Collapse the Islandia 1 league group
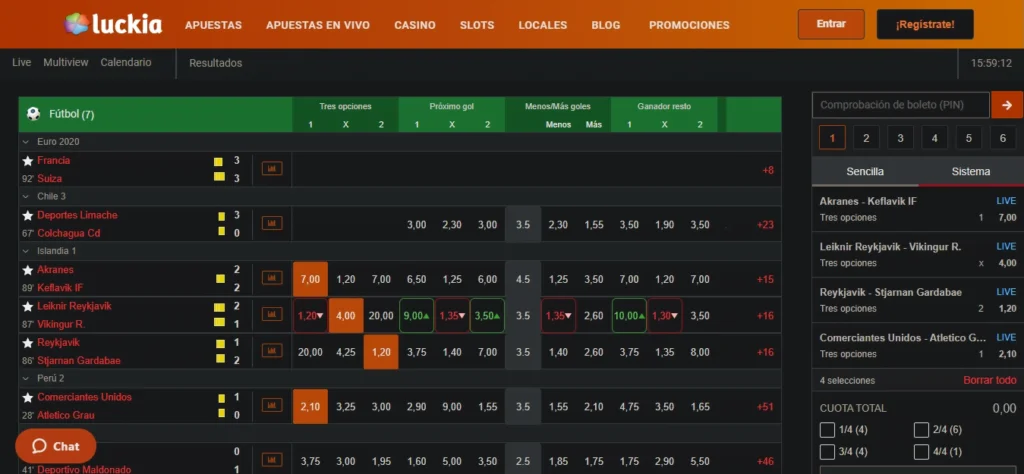This screenshot has height=474, width=1024. 25,251
